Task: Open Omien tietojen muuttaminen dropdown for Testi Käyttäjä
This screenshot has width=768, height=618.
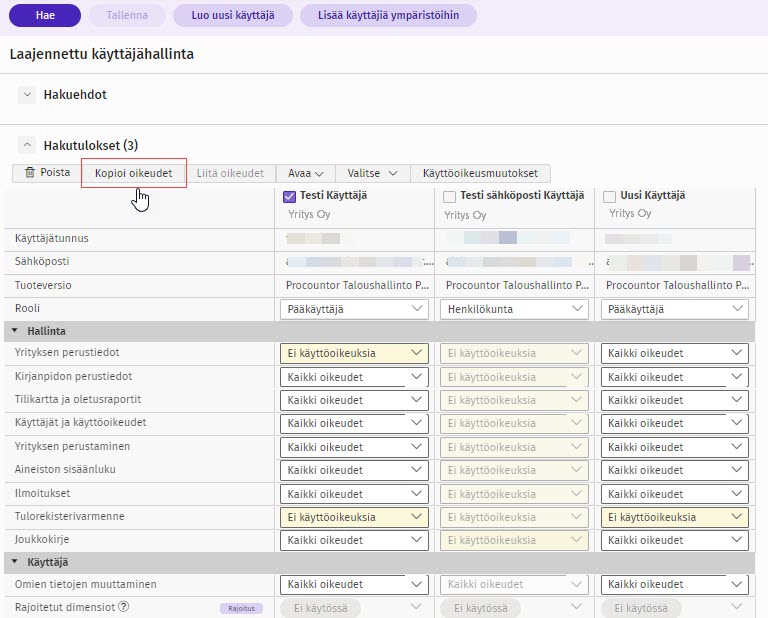Action: tap(354, 584)
